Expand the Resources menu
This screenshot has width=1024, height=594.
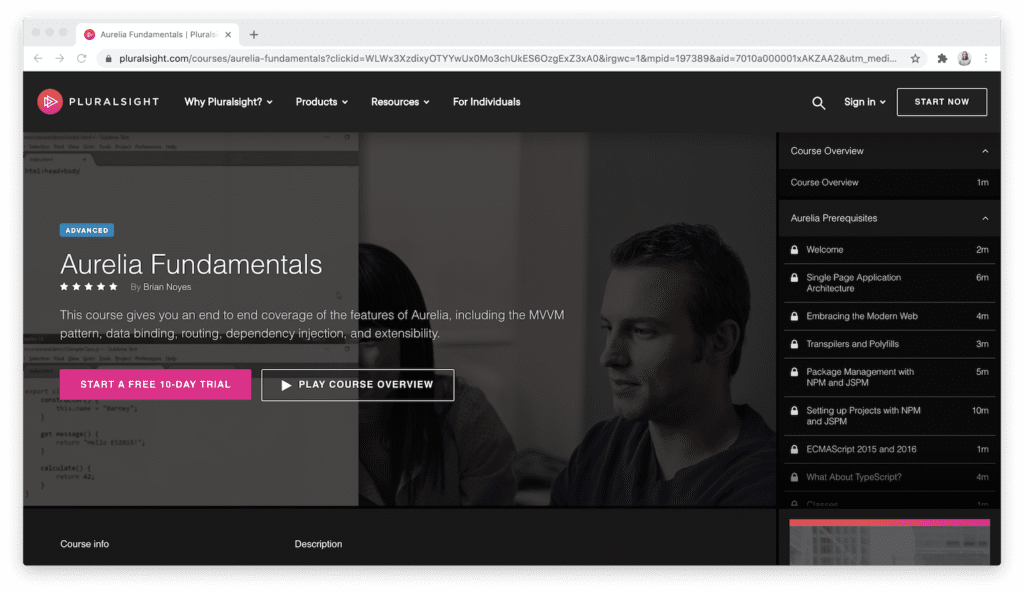[x=400, y=102]
